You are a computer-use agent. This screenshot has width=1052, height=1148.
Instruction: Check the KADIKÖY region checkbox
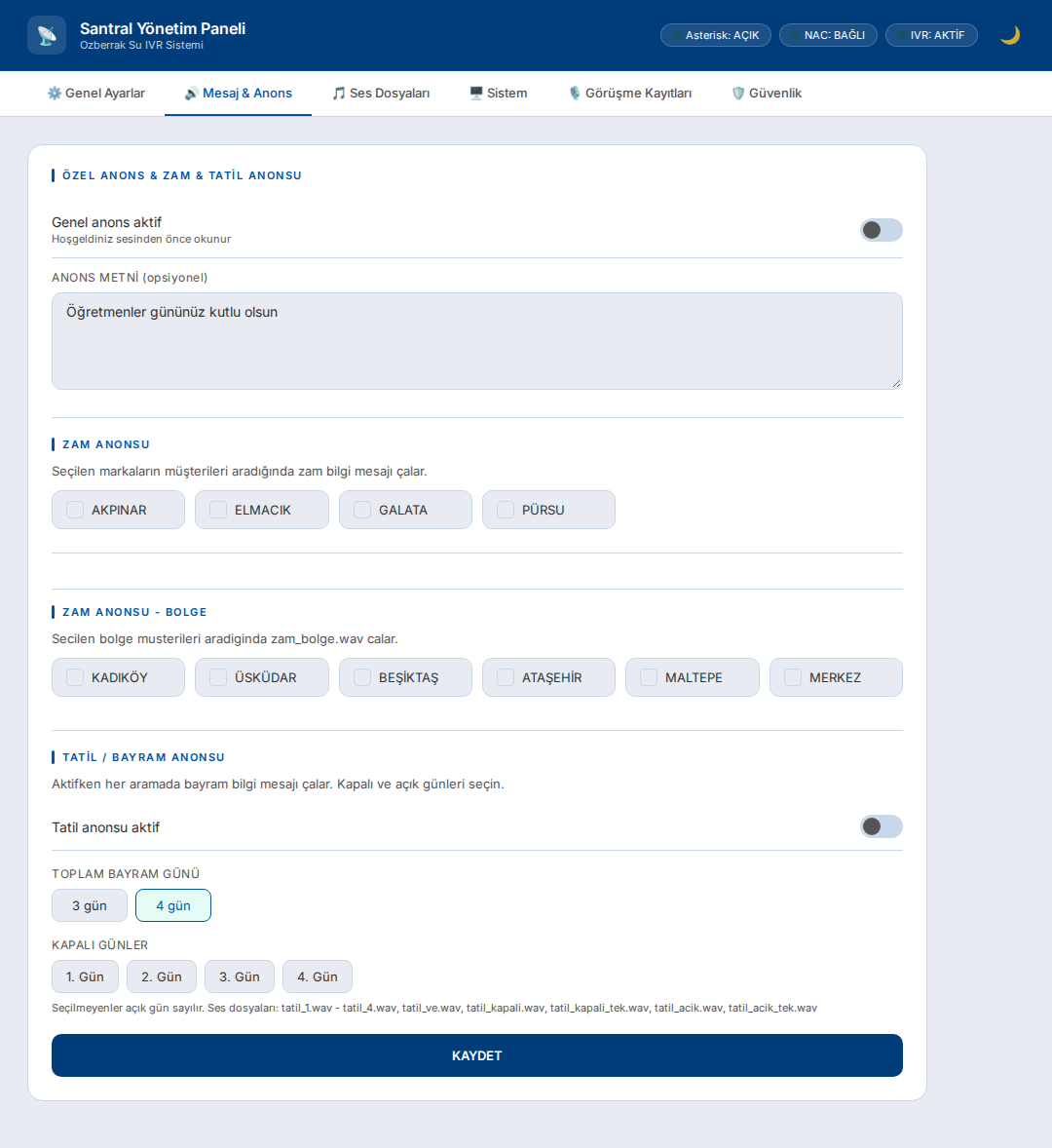(x=75, y=677)
